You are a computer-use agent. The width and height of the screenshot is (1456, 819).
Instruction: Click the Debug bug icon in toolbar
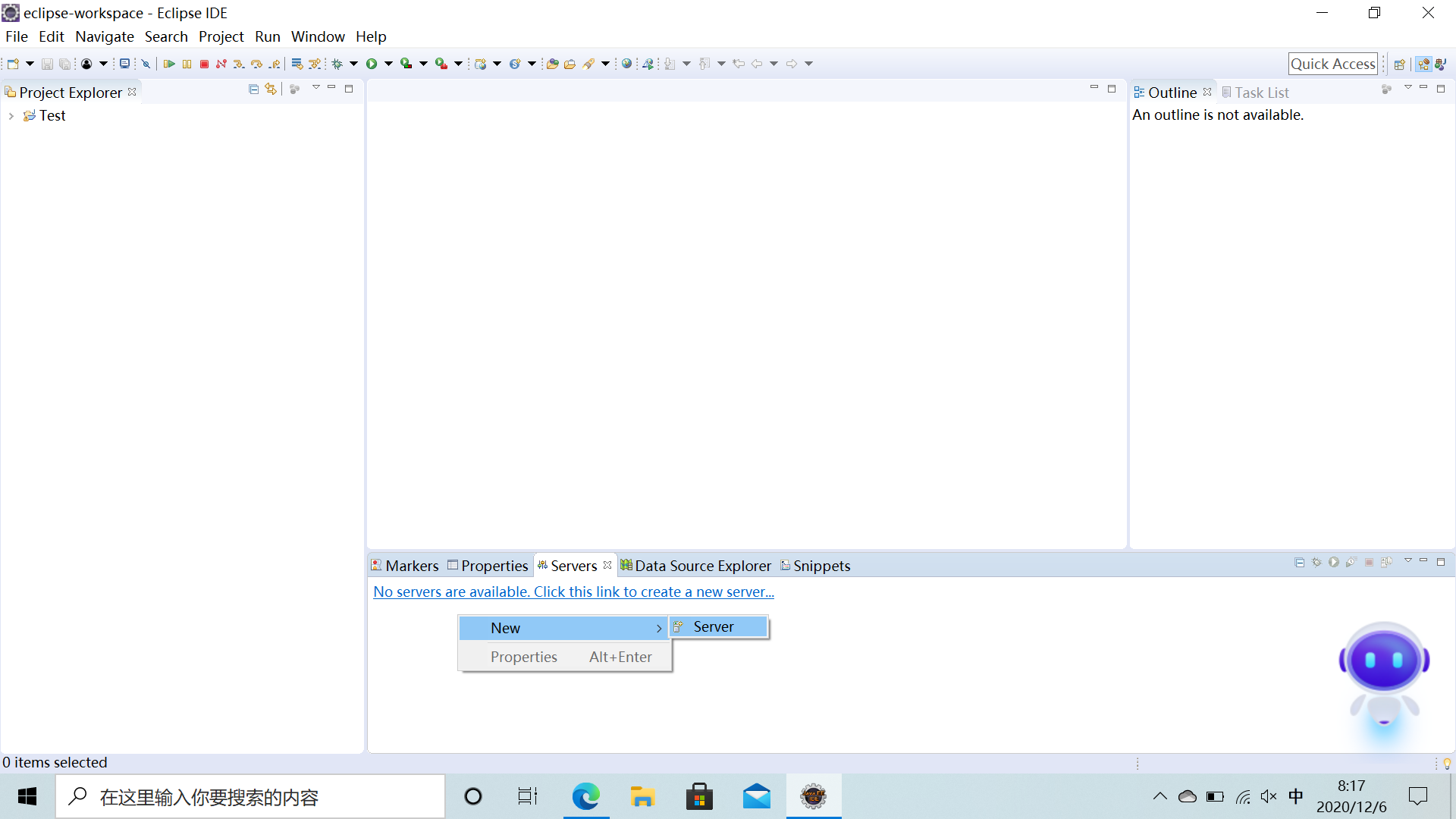coord(337,64)
